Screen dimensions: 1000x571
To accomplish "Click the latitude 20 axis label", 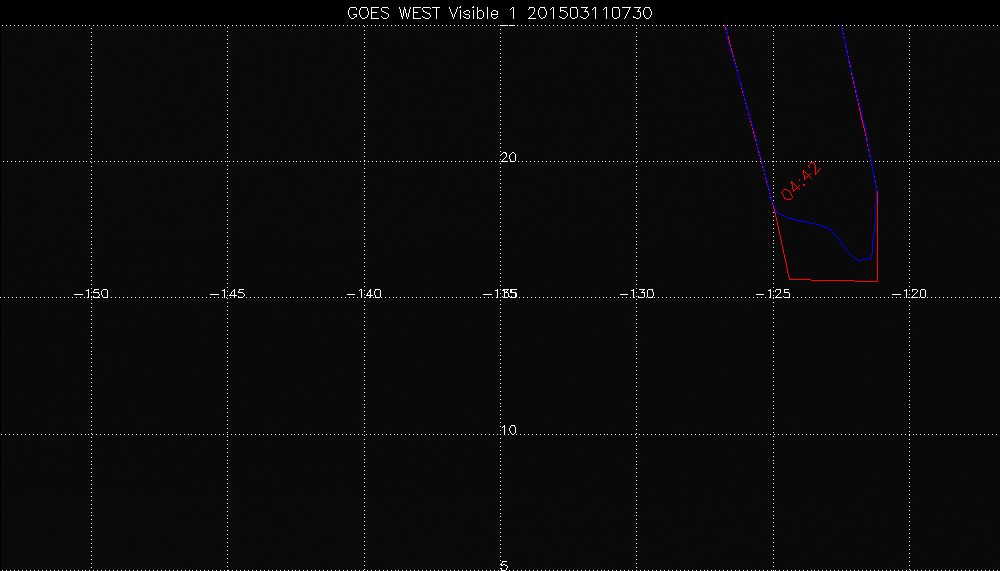I will click(508, 158).
